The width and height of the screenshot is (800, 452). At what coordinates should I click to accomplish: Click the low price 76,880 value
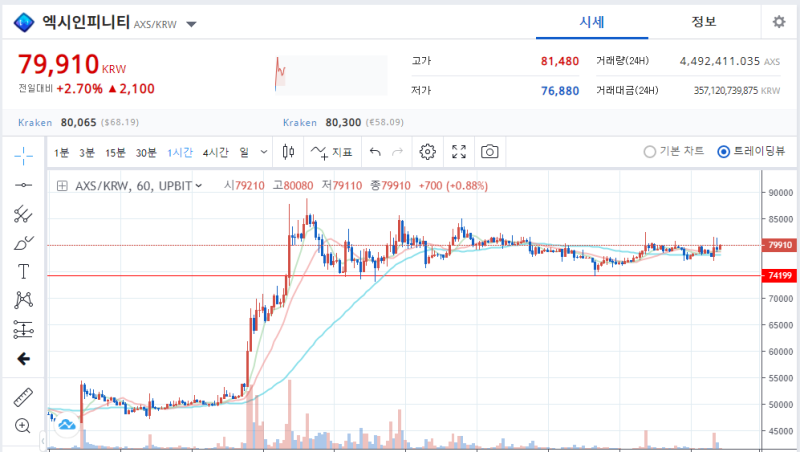point(560,91)
